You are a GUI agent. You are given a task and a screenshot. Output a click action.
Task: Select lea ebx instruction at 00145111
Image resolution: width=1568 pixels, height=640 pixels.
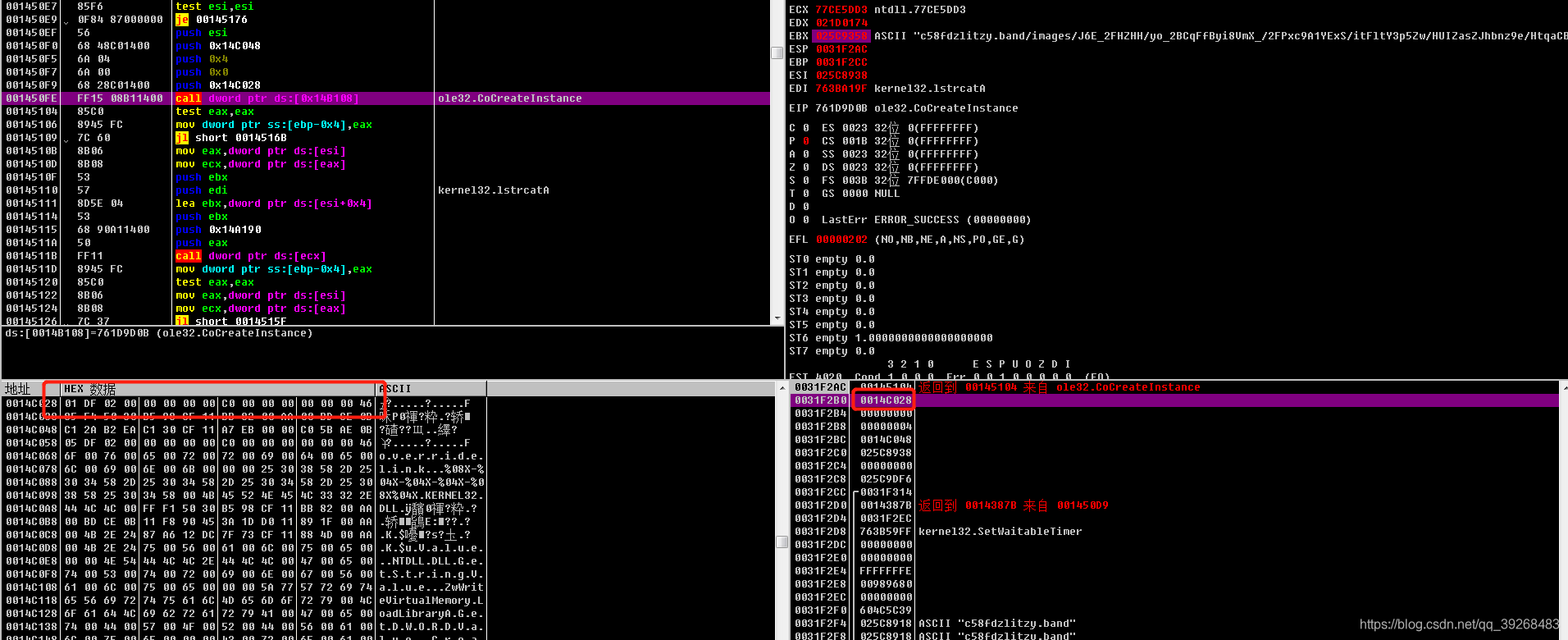click(x=274, y=203)
